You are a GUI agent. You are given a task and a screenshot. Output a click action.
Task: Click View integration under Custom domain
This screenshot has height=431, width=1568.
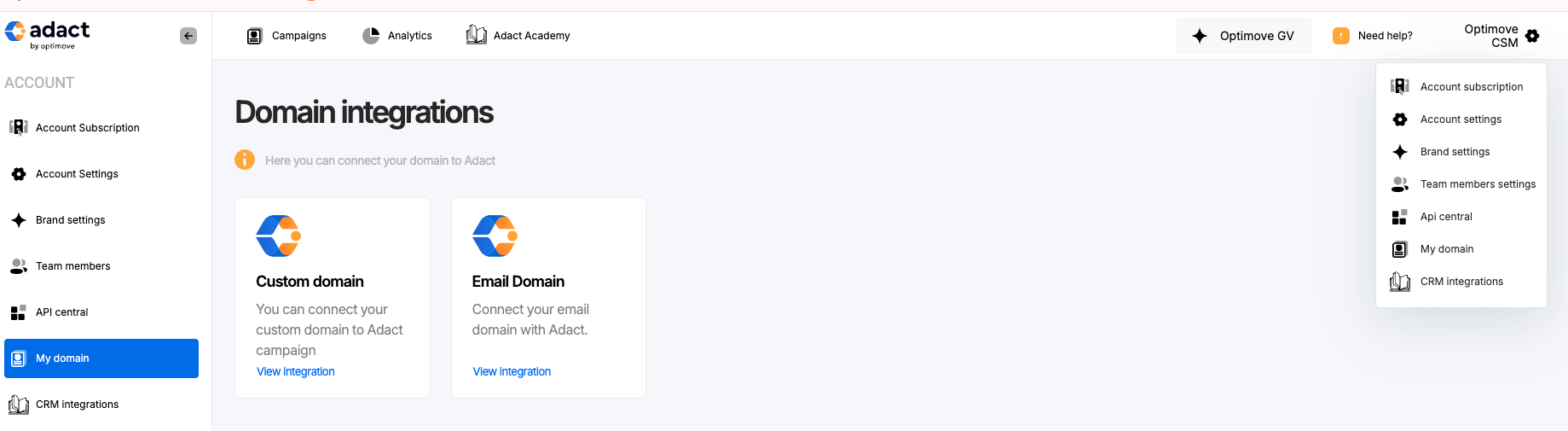296,371
